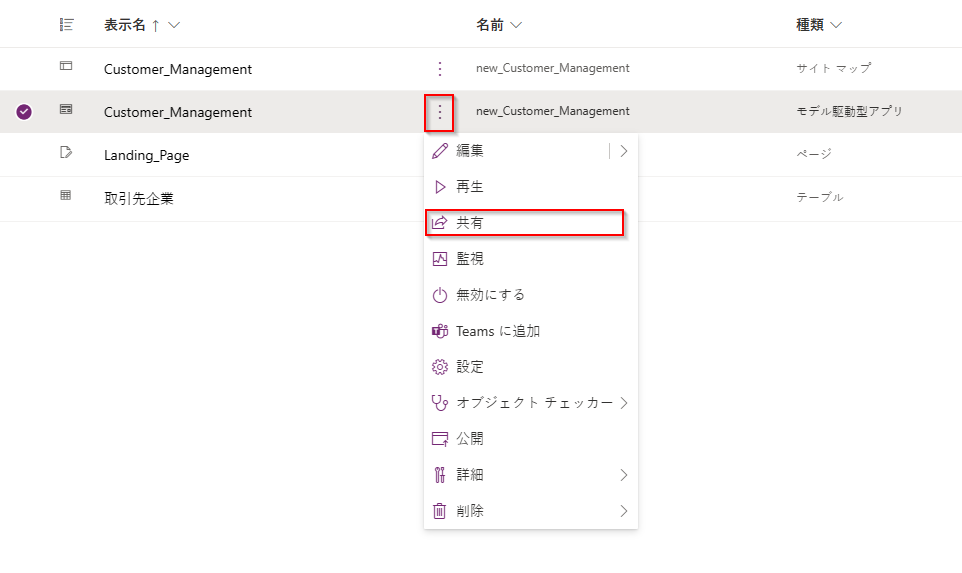Toggle the list view icon in header
The image size is (962, 573).
pyautogui.click(x=67, y=24)
